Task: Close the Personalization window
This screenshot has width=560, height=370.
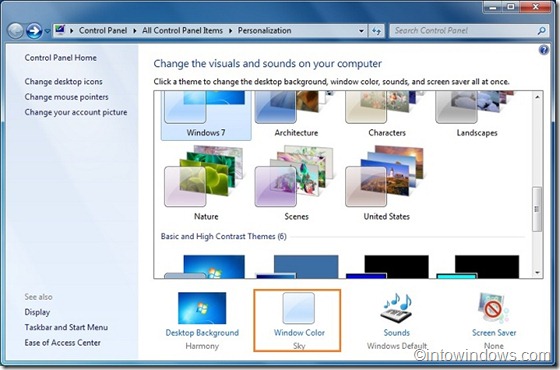Action: (x=535, y=7)
